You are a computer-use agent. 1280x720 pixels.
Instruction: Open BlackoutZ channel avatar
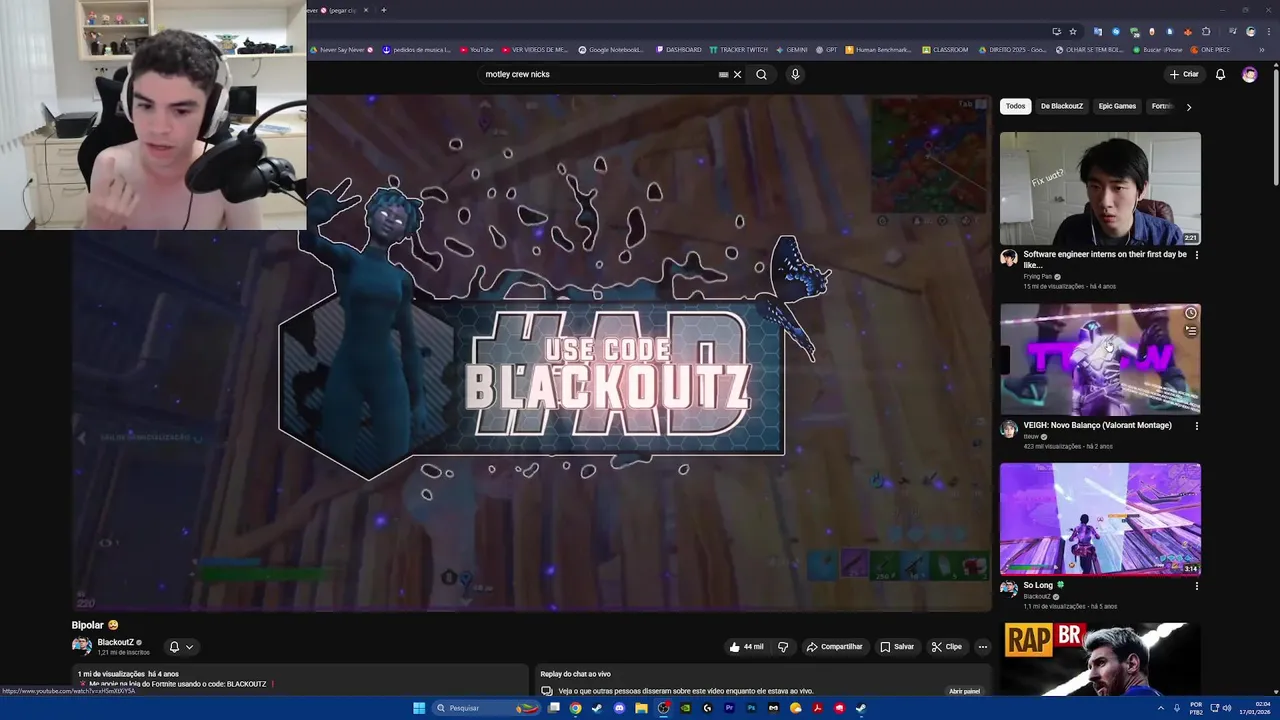point(82,646)
